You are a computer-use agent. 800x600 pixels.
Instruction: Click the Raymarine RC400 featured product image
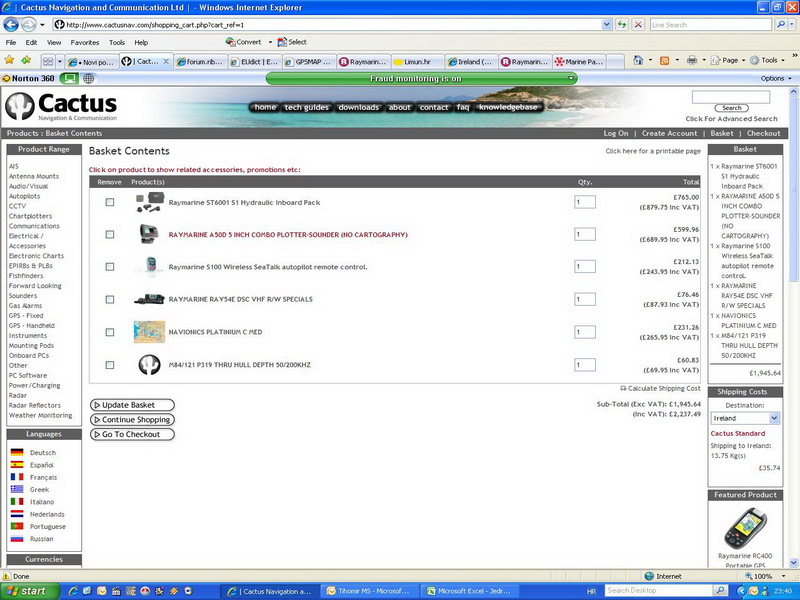[745, 529]
